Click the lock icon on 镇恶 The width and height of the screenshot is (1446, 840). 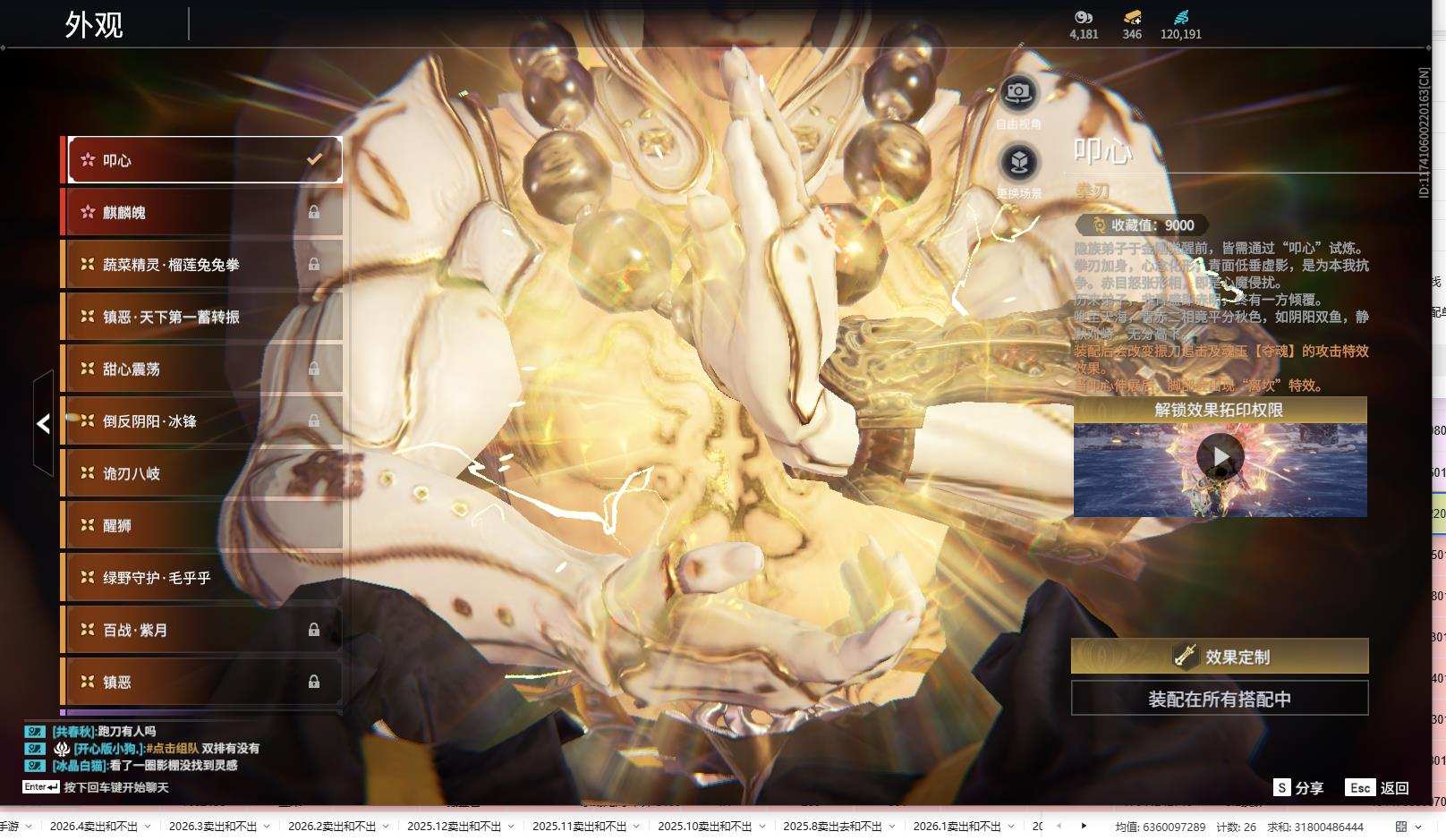[x=314, y=682]
